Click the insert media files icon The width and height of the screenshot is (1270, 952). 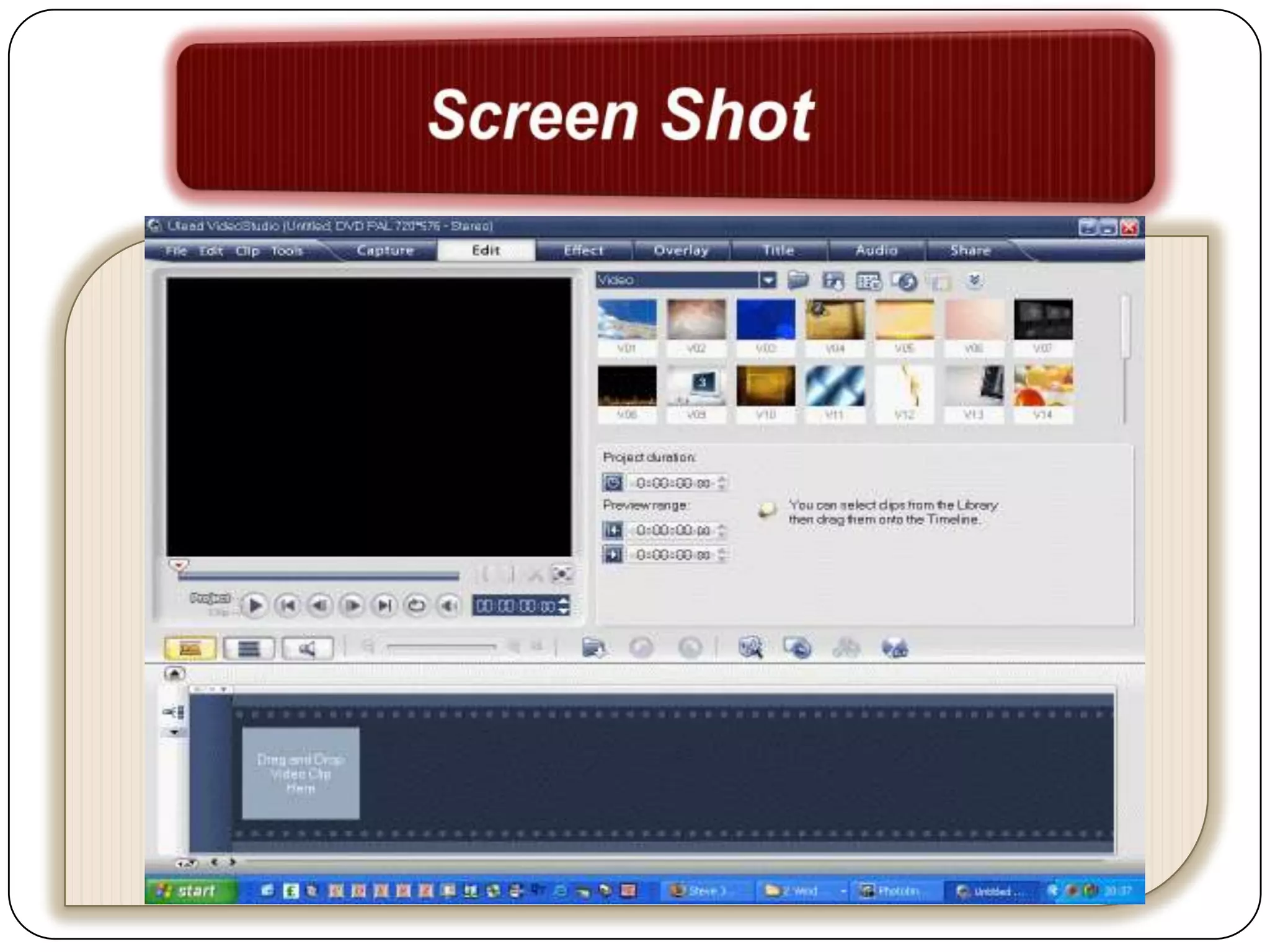pos(593,648)
